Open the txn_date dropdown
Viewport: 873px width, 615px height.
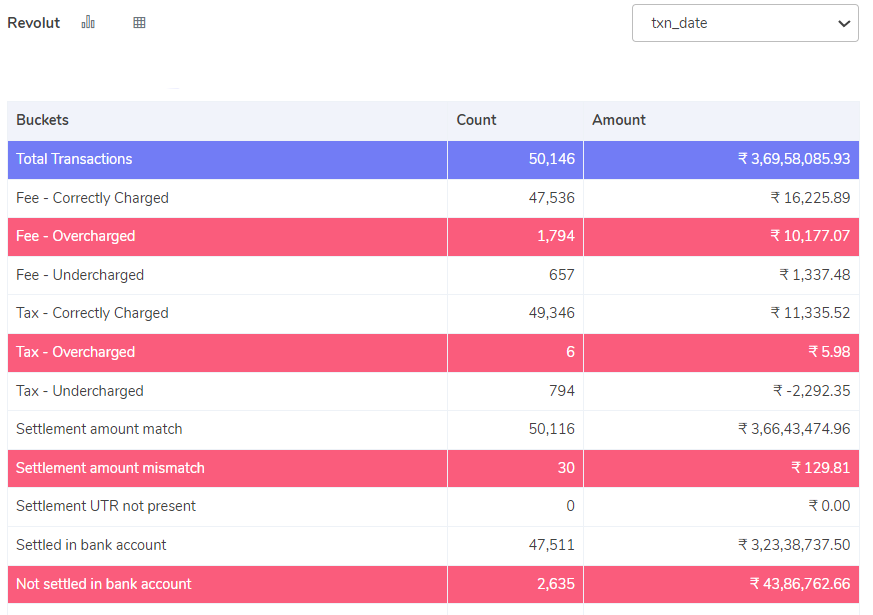pos(745,23)
